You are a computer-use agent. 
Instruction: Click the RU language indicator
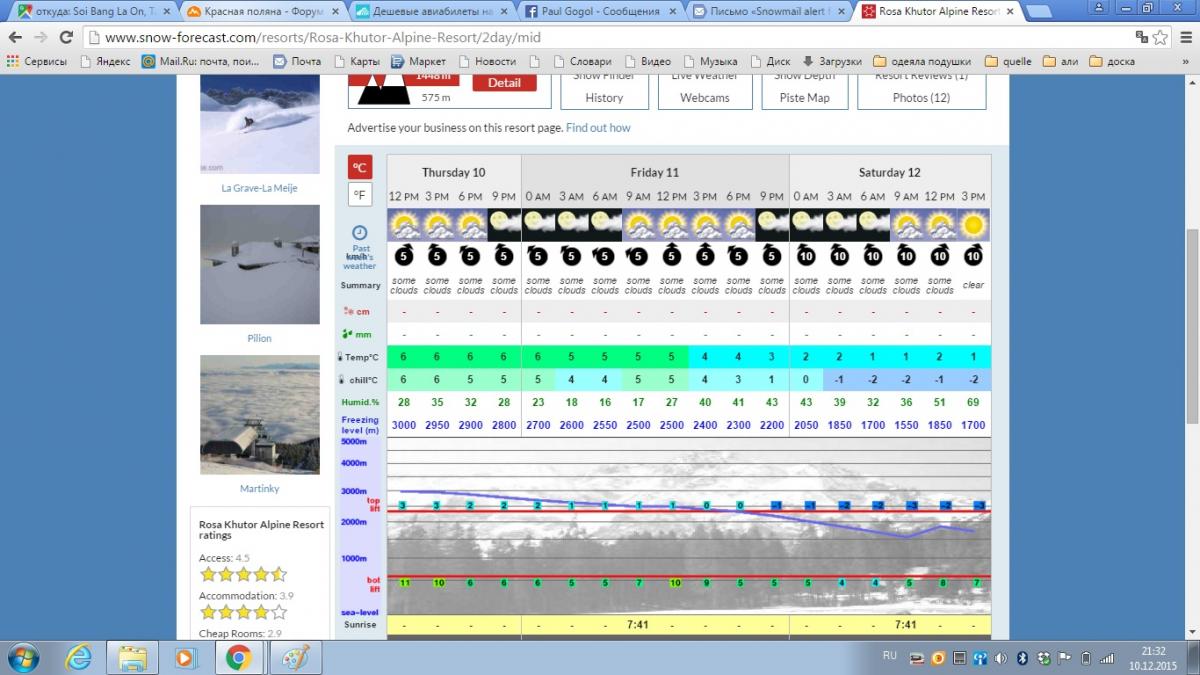pos(890,656)
